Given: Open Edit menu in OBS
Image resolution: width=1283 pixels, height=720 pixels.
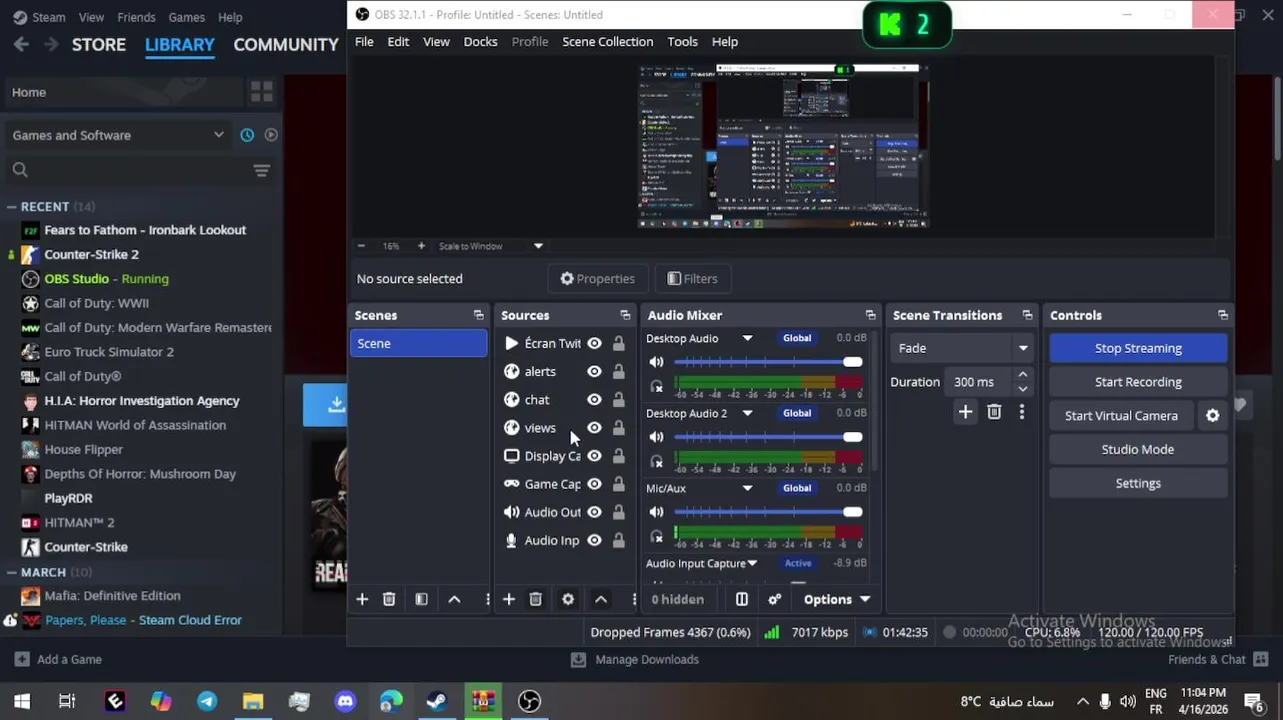Looking at the screenshot, I should point(398,41).
